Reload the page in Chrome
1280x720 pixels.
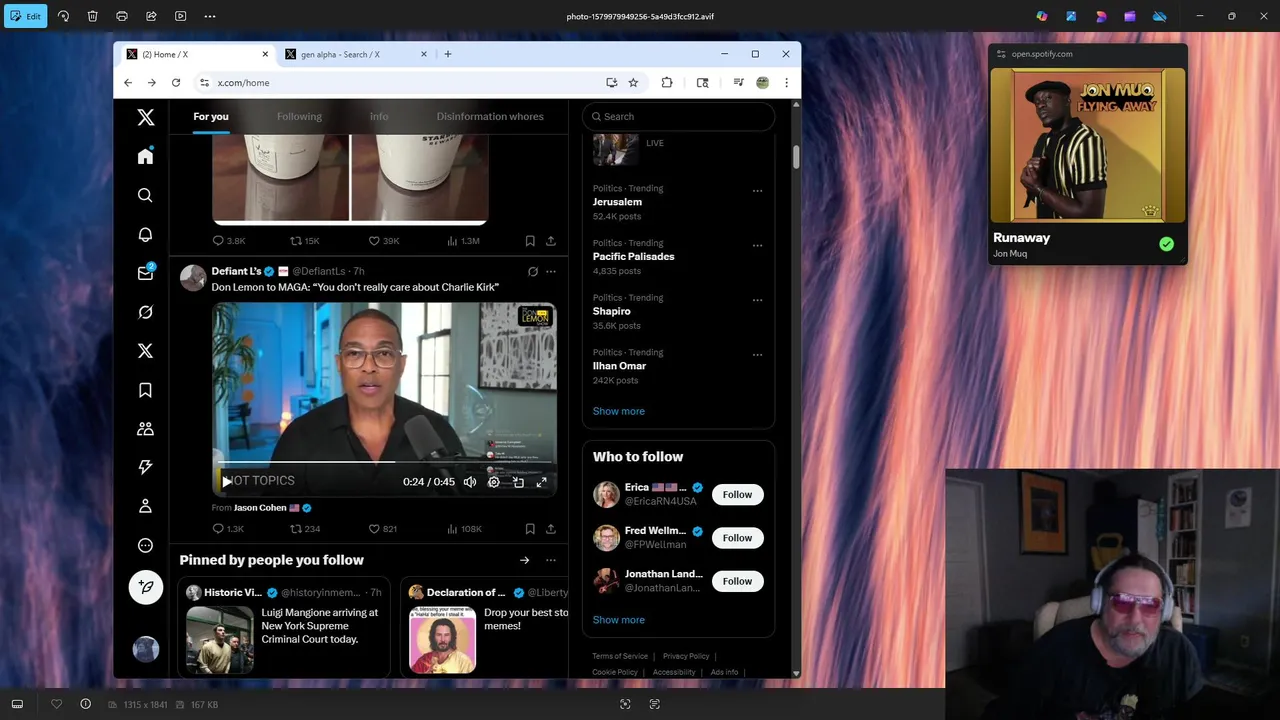point(176,83)
